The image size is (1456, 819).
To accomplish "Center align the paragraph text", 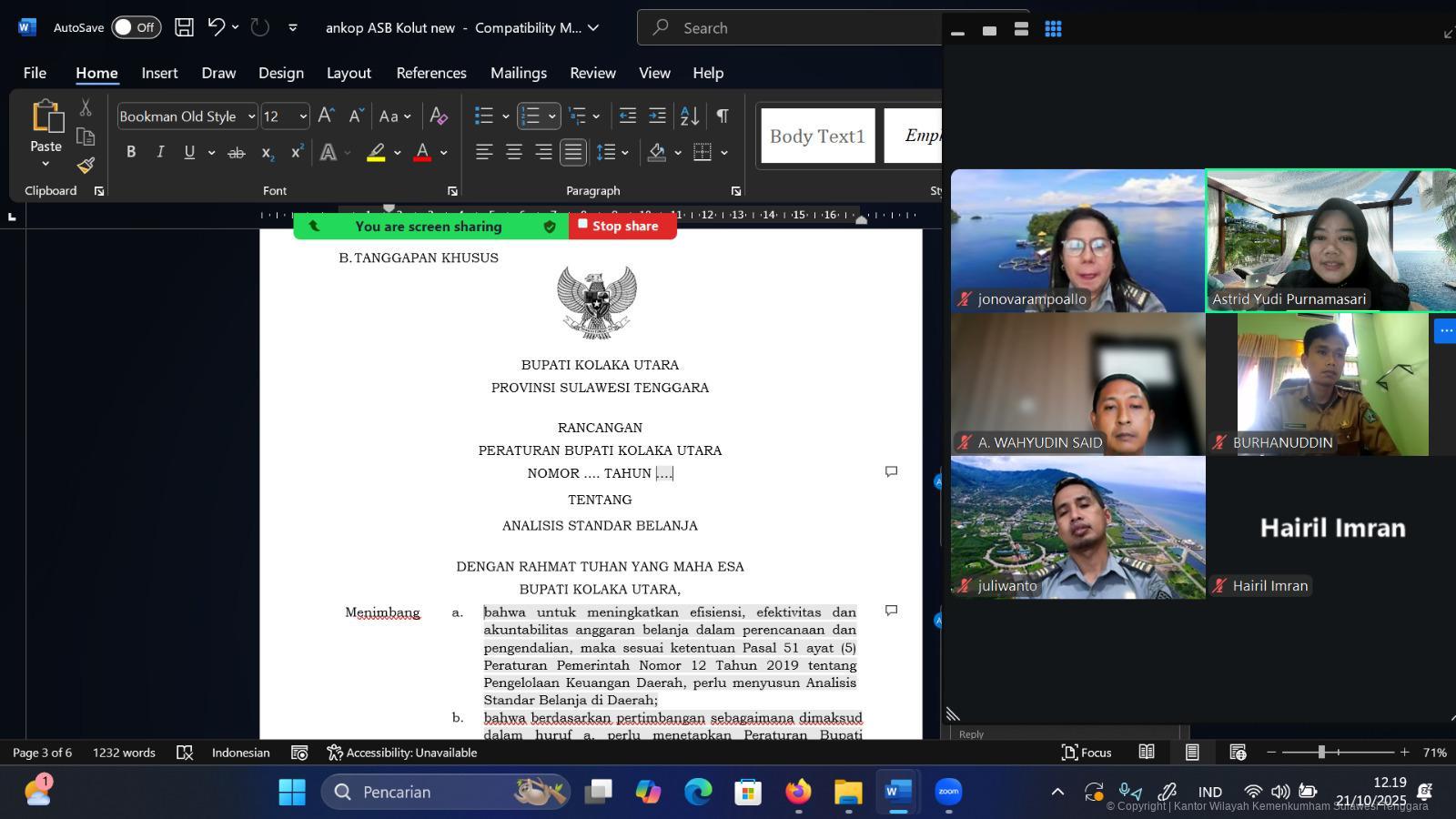I will (514, 152).
